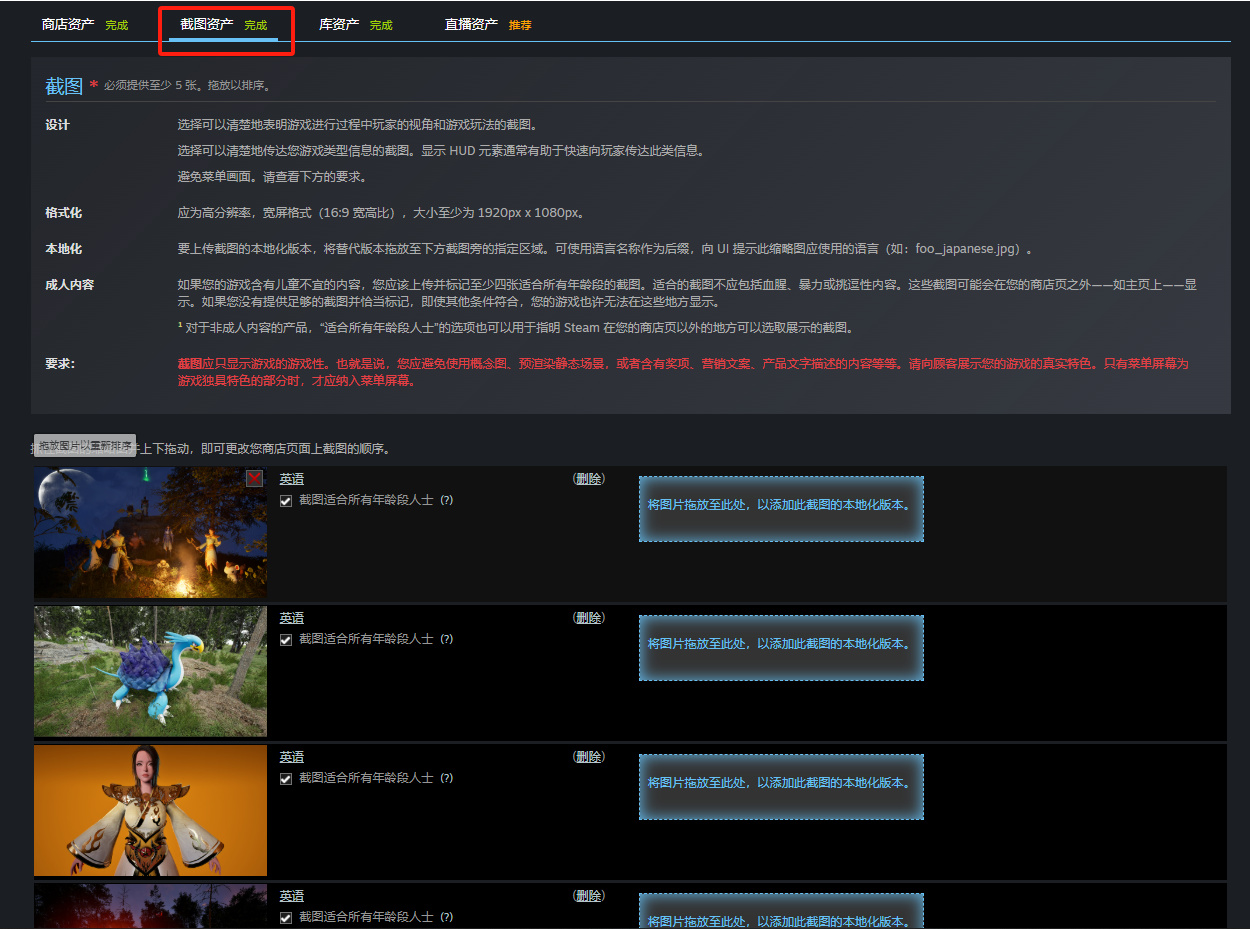
Task: Select the robed woman on orange thumbnail
Action: (150, 810)
